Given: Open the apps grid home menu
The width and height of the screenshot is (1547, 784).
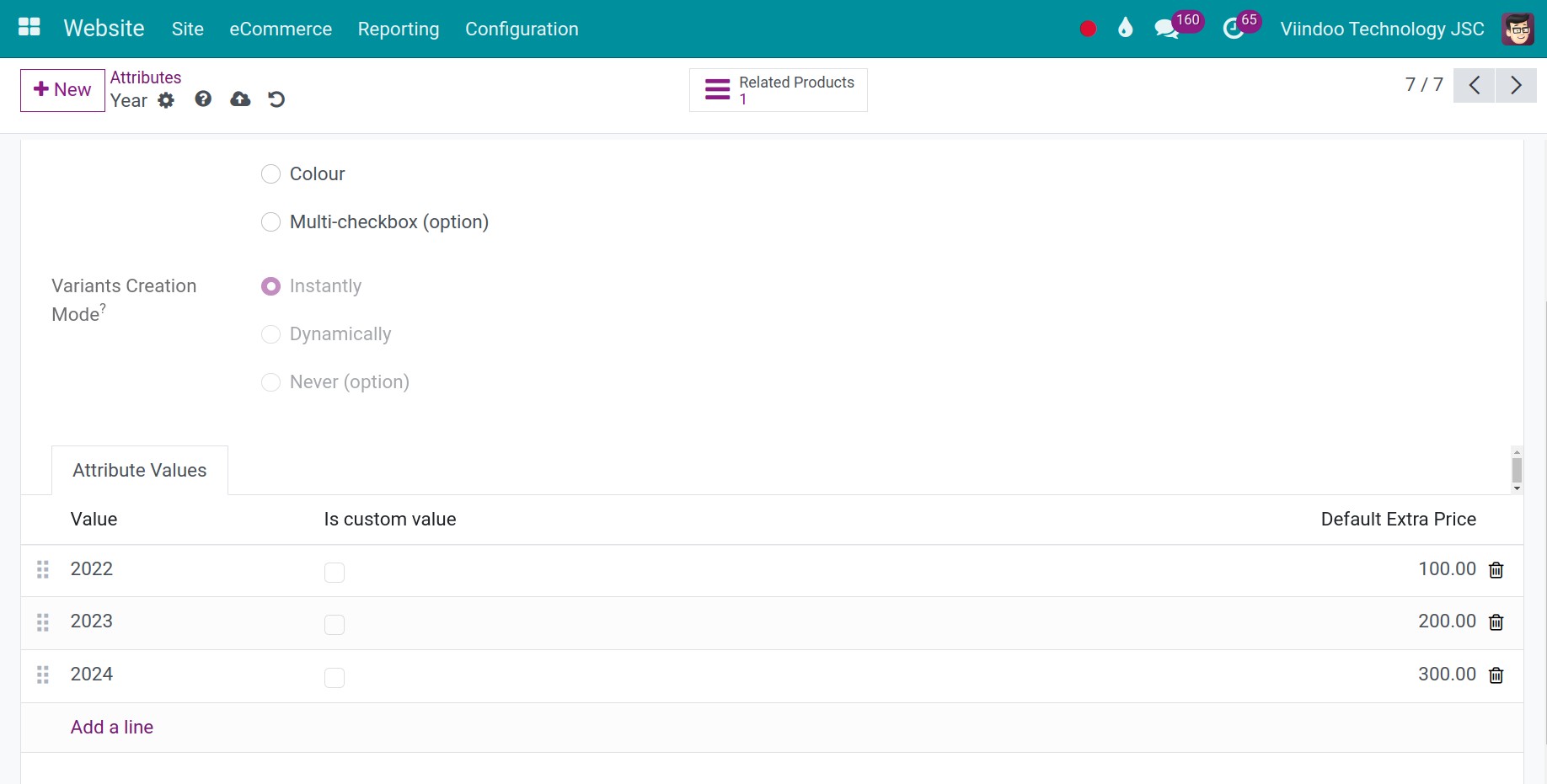Looking at the screenshot, I should tap(29, 28).
